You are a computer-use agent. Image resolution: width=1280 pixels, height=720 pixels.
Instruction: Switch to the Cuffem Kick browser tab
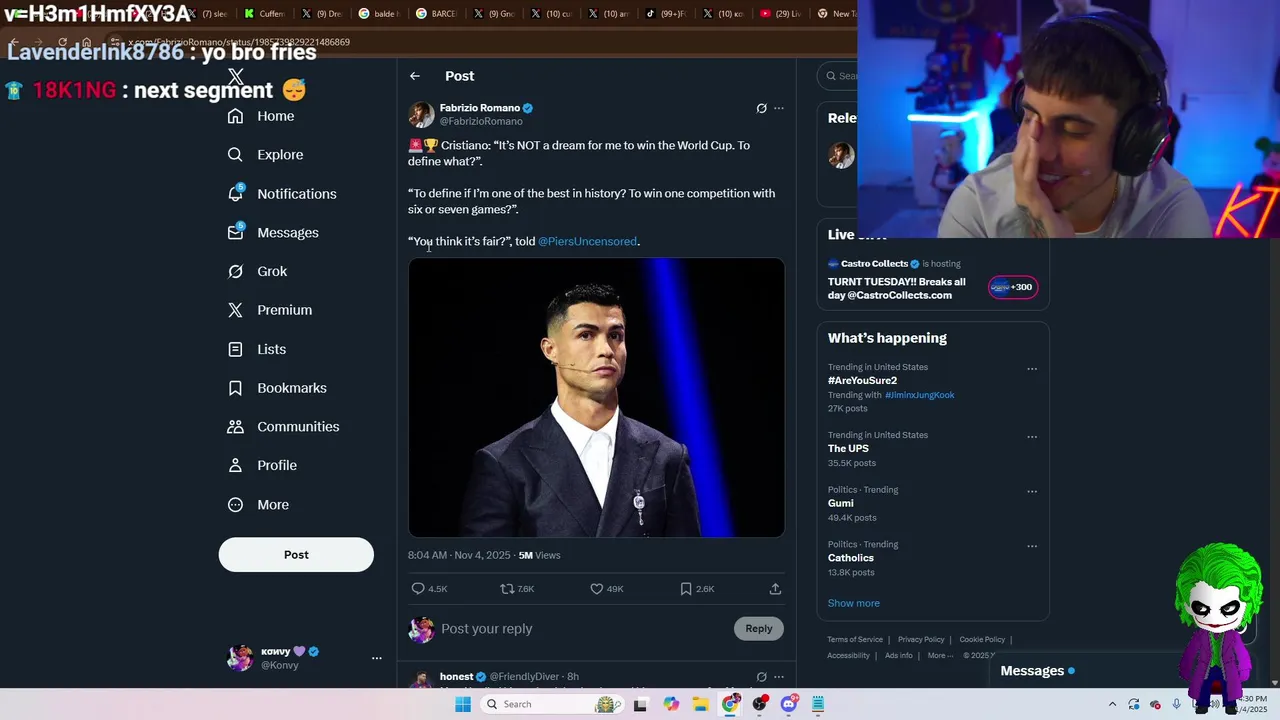(x=266, y=14)
